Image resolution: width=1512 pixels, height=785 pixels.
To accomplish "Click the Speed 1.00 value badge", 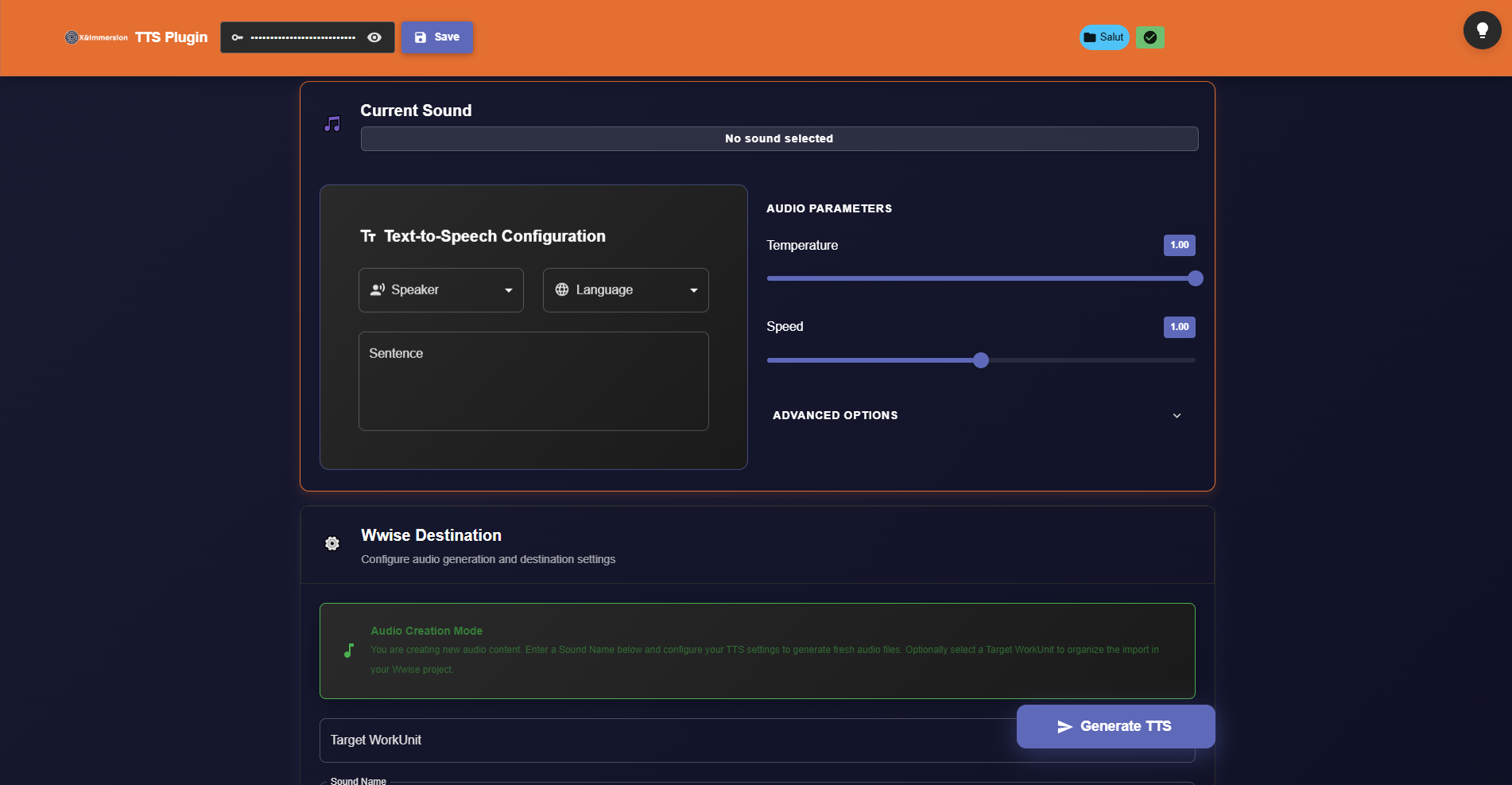I will 1180,327.
